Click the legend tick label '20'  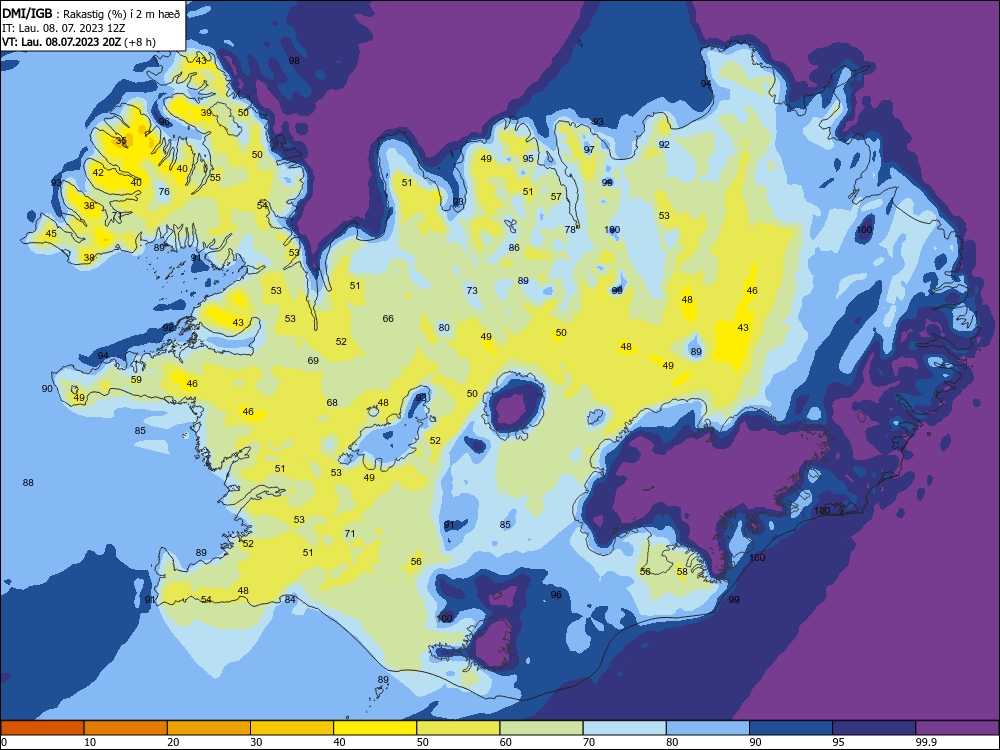173,742
